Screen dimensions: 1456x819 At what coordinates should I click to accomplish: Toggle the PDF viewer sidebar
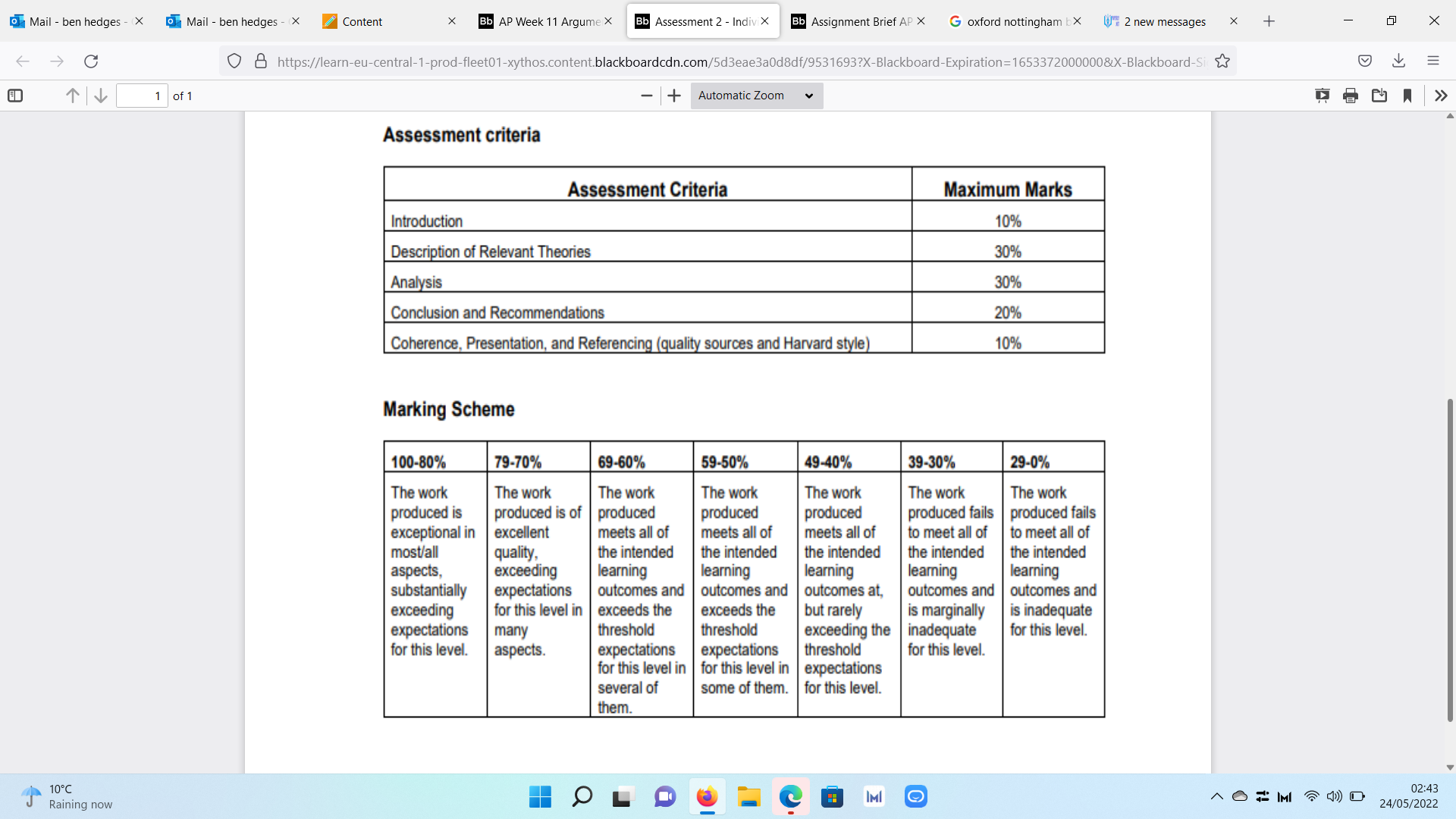(15, 96)
